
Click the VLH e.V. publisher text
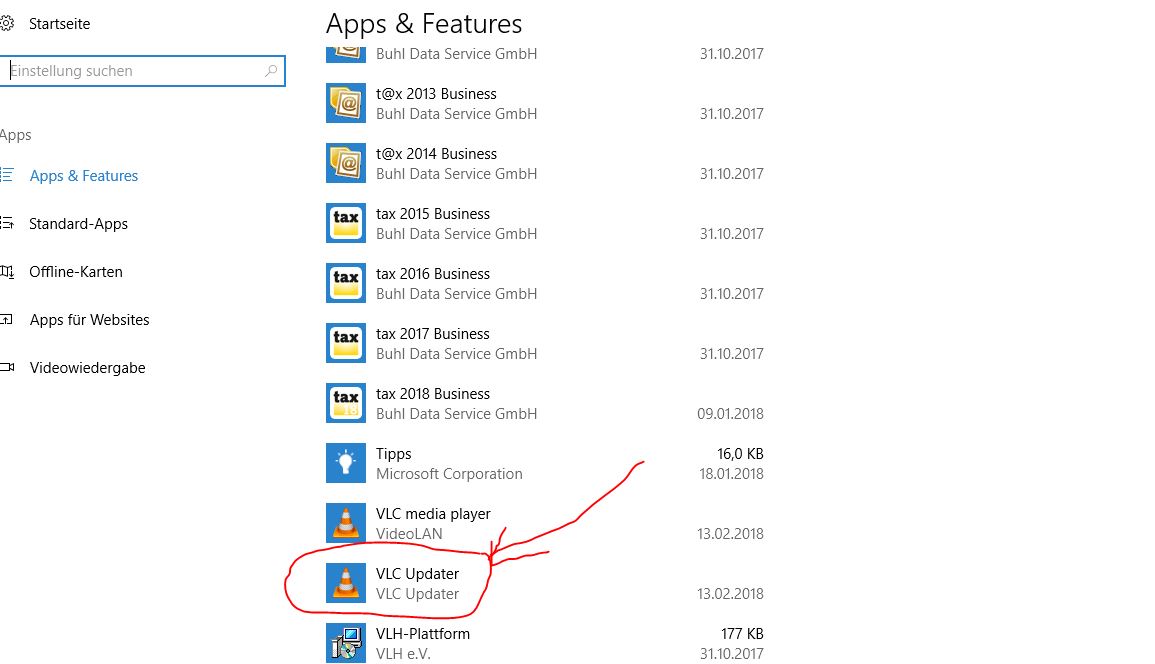click(403, 654)
